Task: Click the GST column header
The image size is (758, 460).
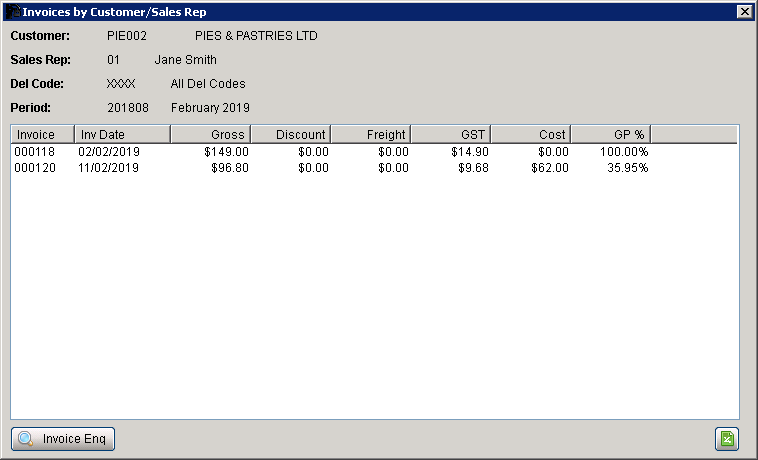Action: [x=451, y=134]
